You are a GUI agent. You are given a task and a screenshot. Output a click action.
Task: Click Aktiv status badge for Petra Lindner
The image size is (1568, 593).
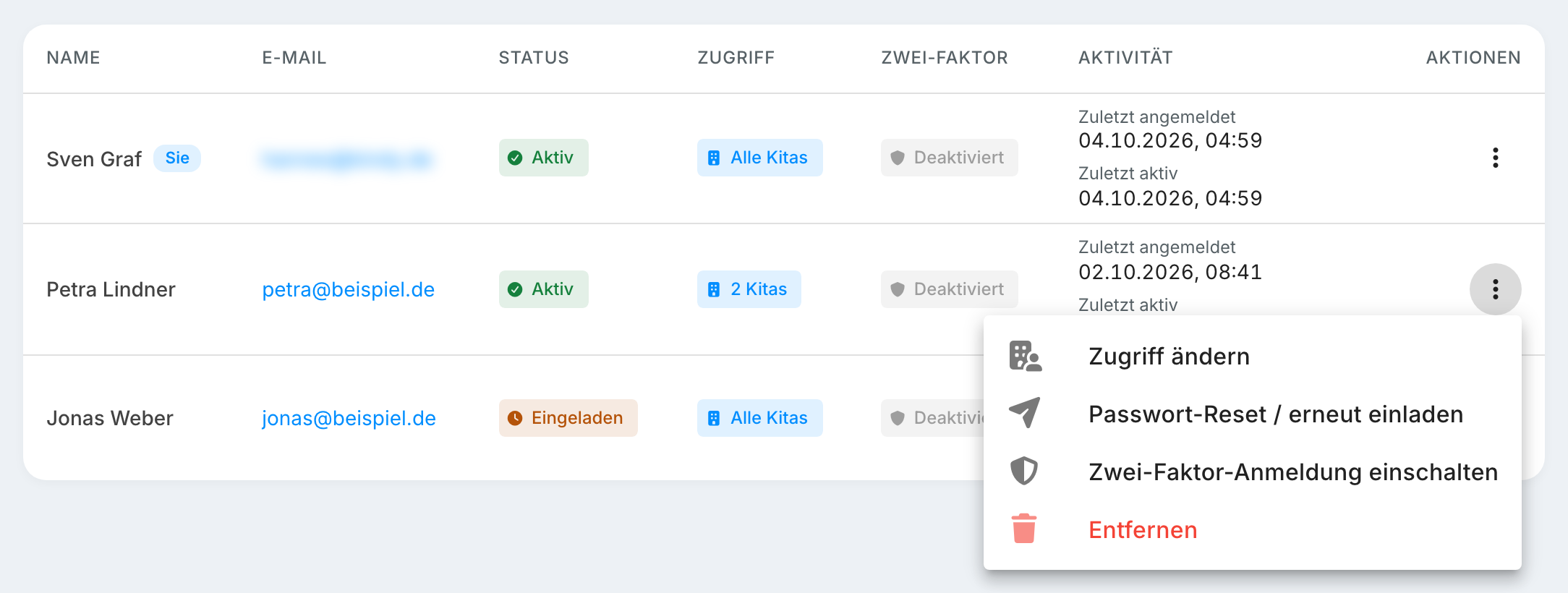[x=543, y=289]
